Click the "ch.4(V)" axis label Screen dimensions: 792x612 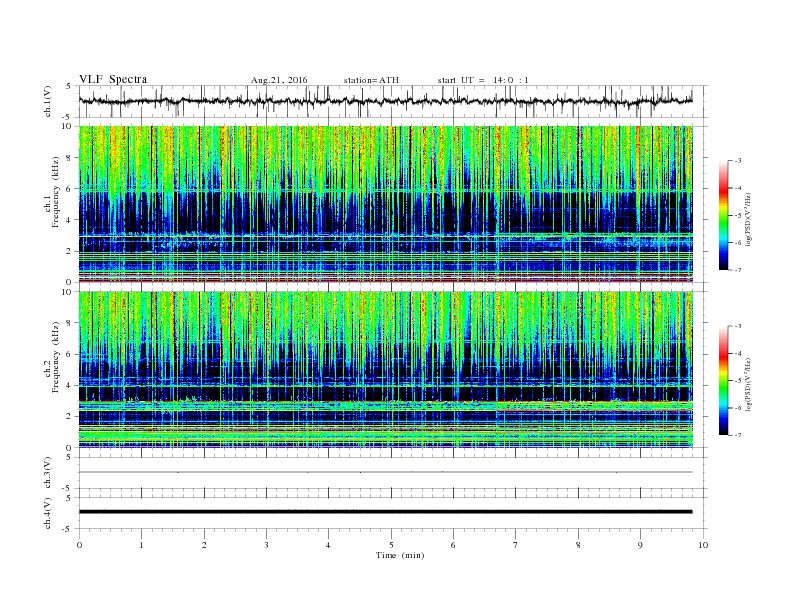tap(48, 513)
